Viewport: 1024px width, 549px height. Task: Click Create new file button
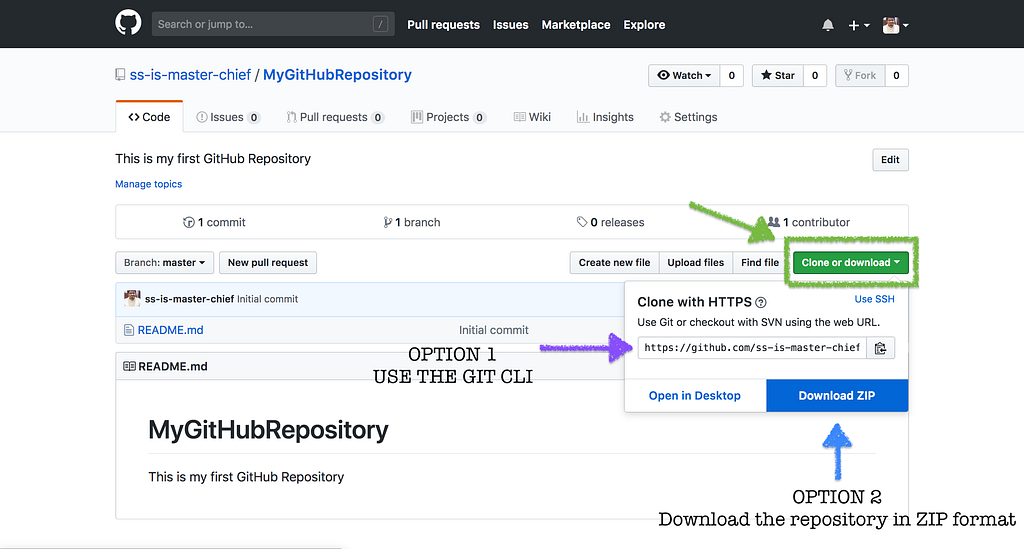615,262
